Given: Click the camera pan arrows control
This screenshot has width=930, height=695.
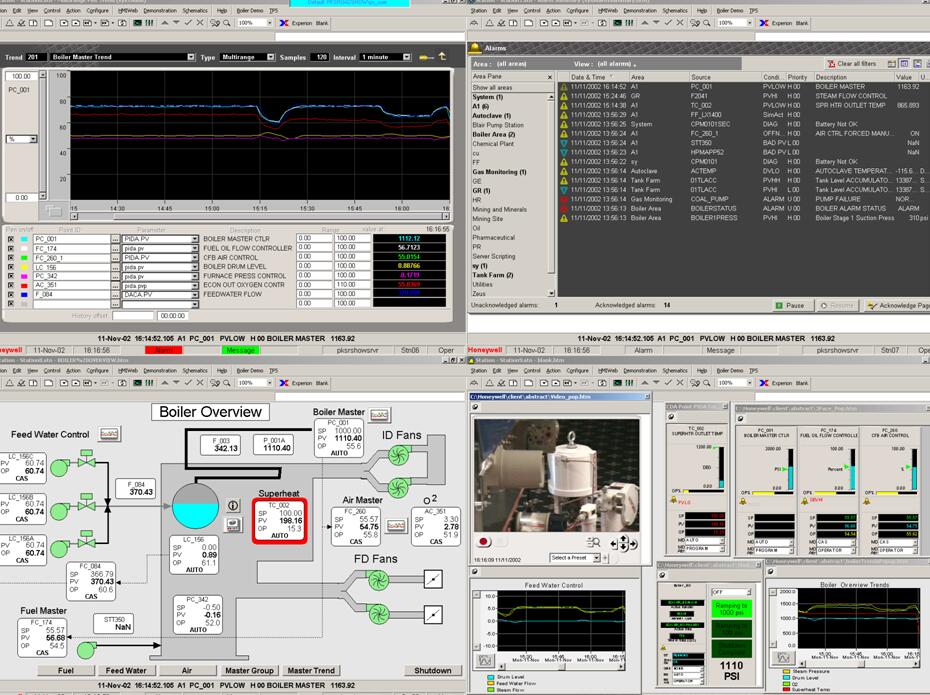Looking at the screenshot, I should point(624,543).
